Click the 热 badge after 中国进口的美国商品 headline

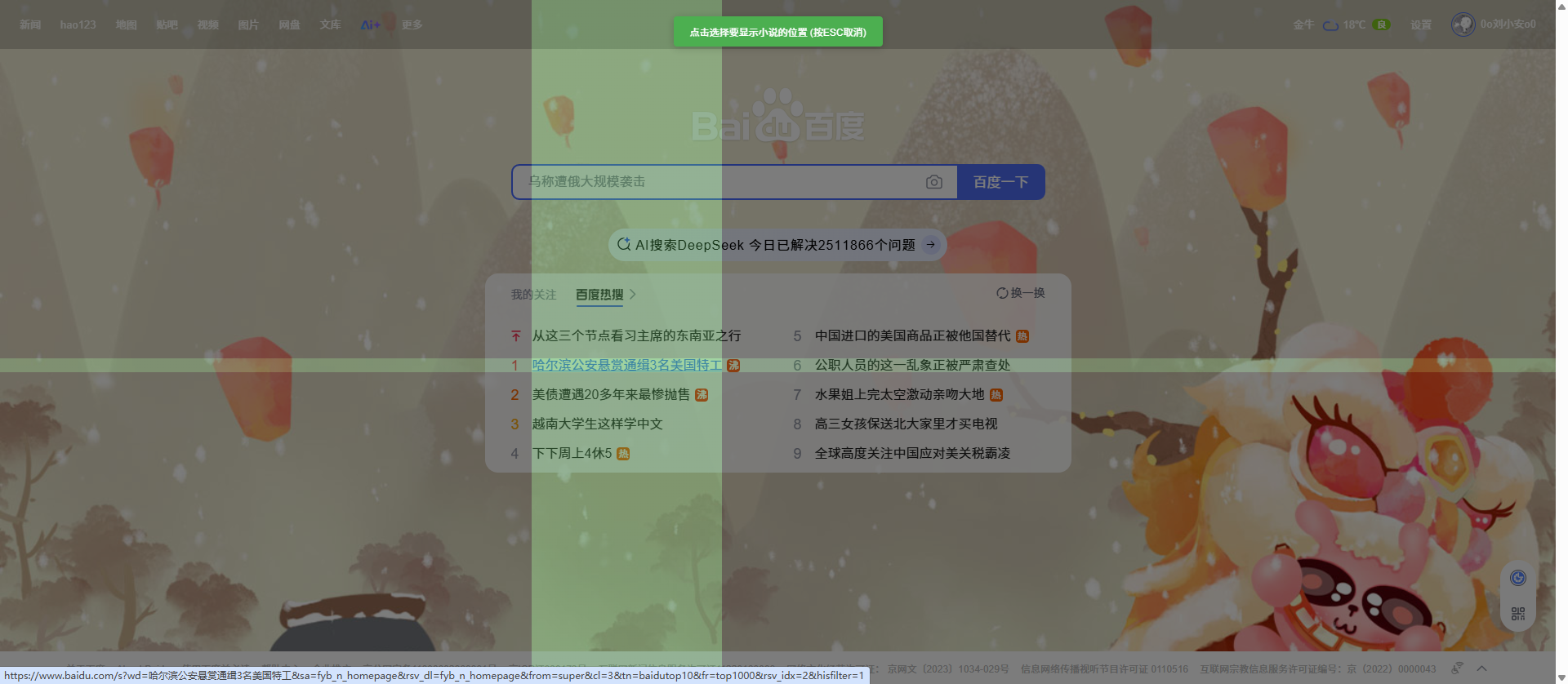[1022, 336]
